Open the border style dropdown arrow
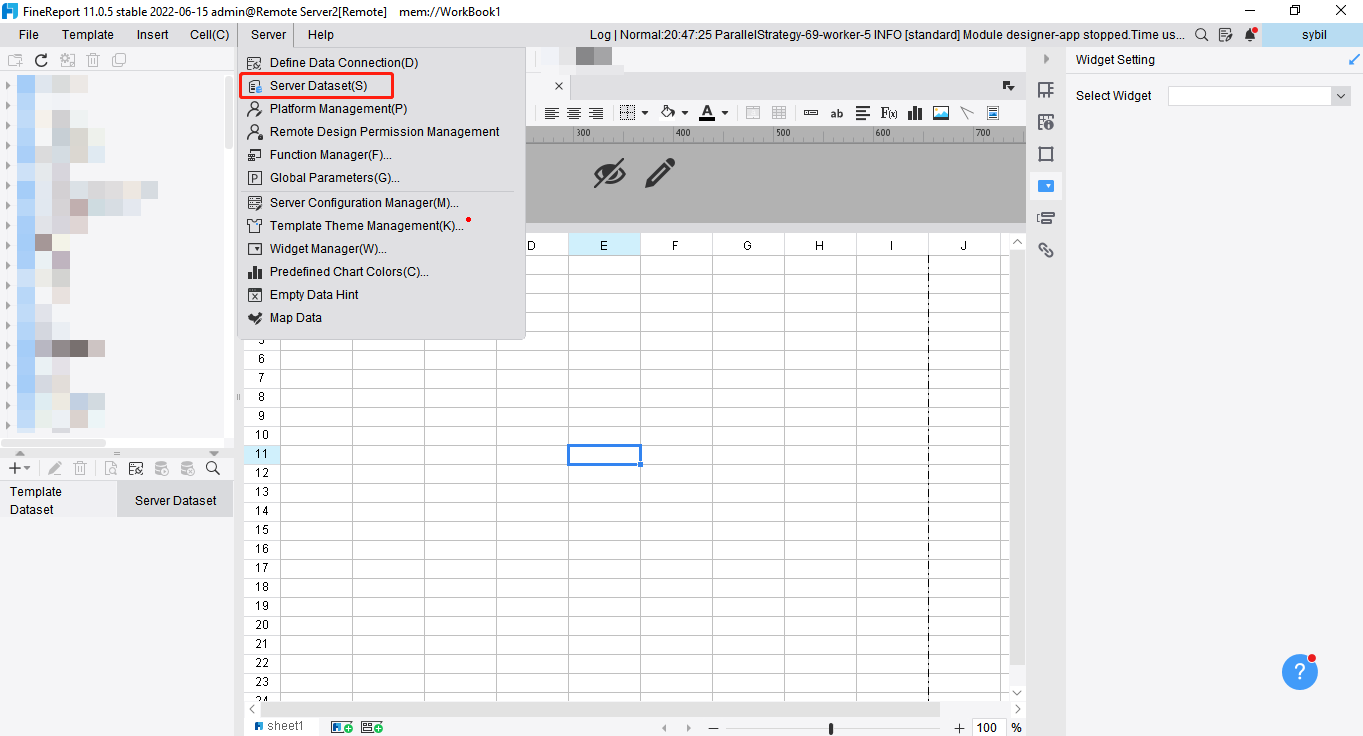The image size is (1363, 736). (x=645, y=113)
